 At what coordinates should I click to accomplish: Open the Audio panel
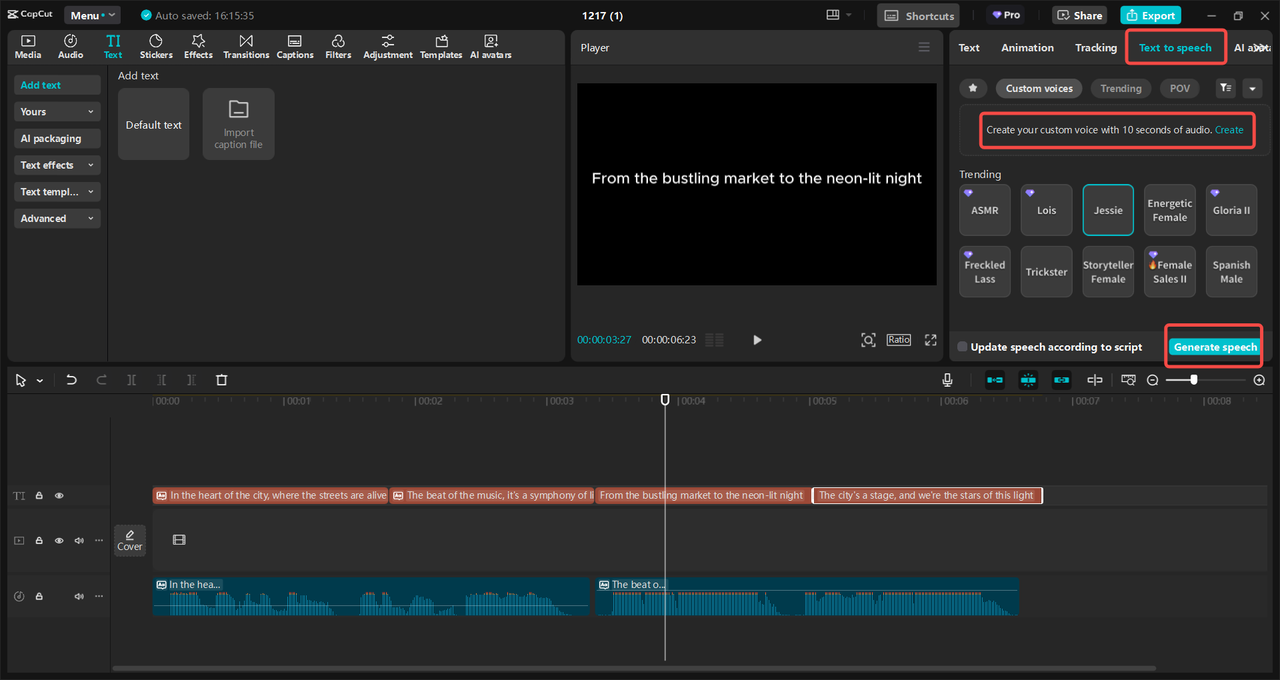pos(71,46)
